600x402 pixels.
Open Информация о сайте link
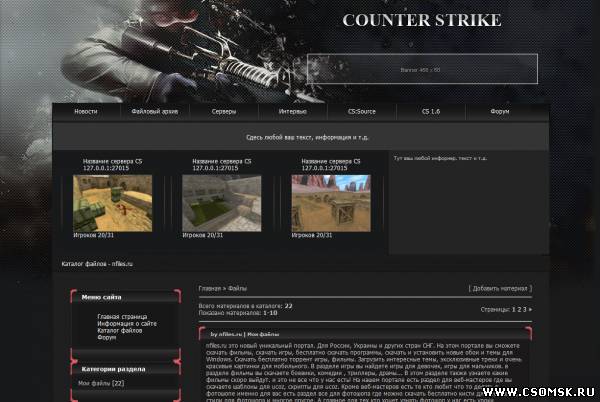click(x=127, y=324)
